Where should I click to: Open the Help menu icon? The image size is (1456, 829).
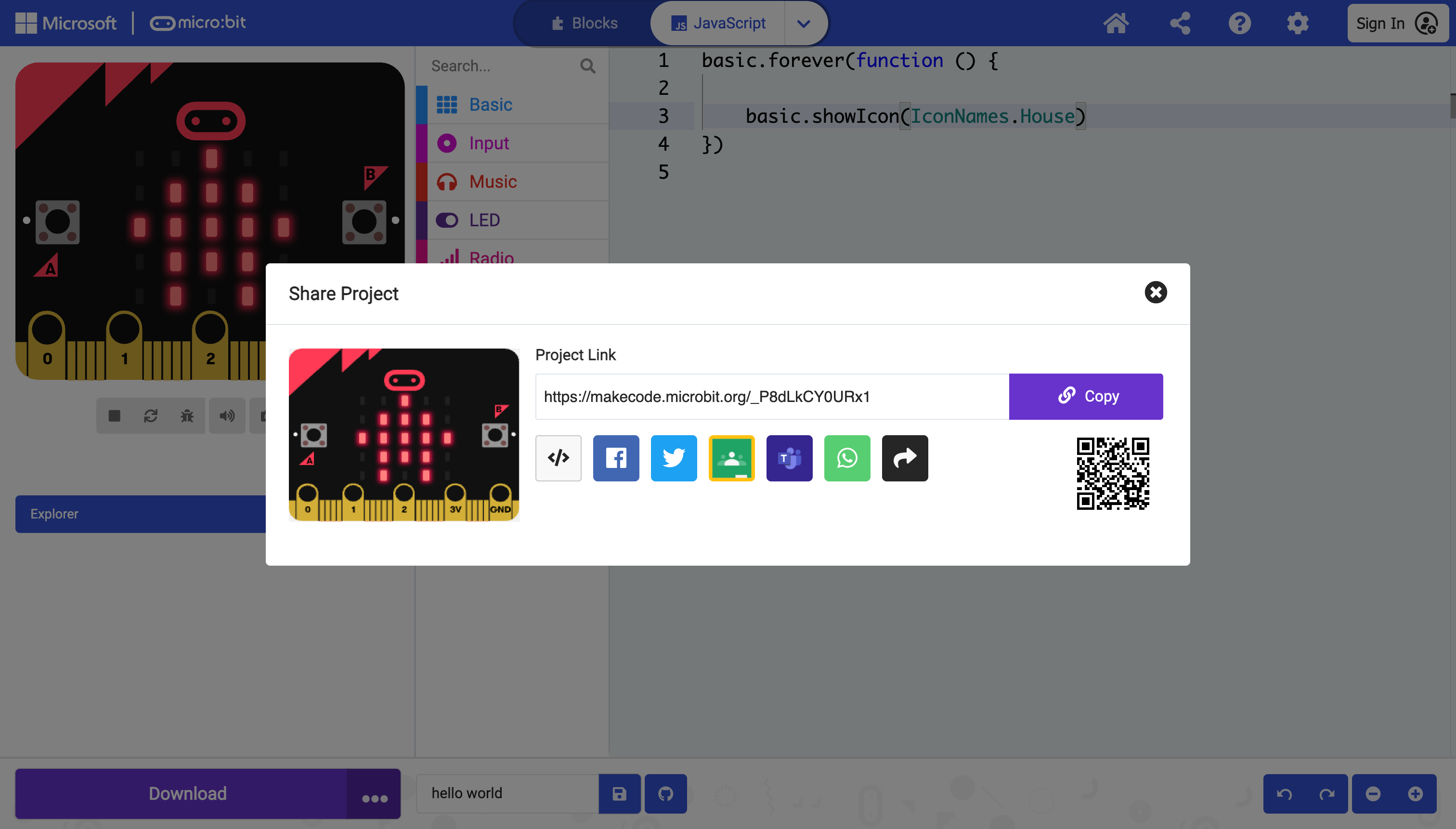tap(1239, 23)
